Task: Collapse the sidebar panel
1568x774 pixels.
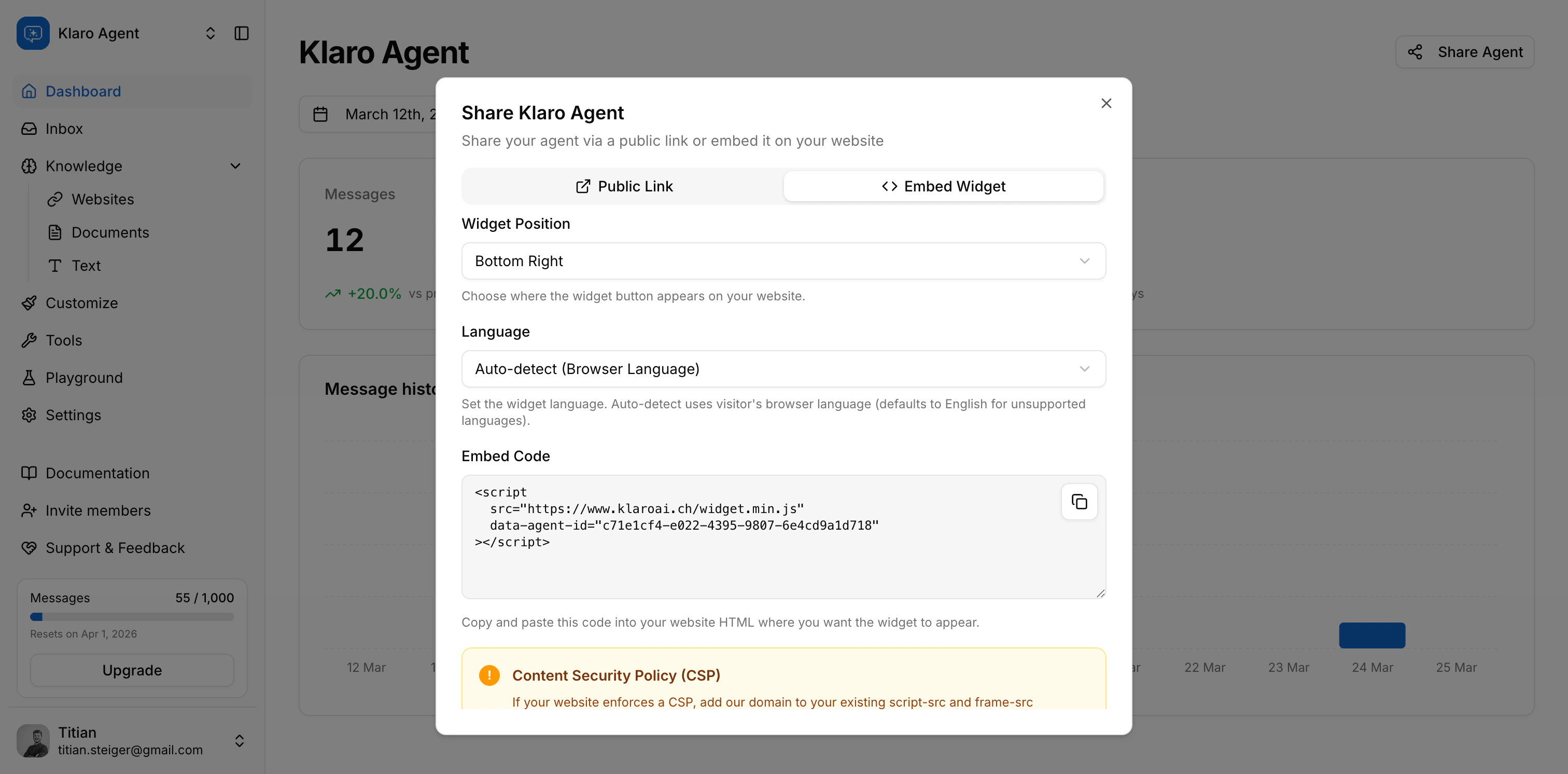Action: tap(241, 33)
